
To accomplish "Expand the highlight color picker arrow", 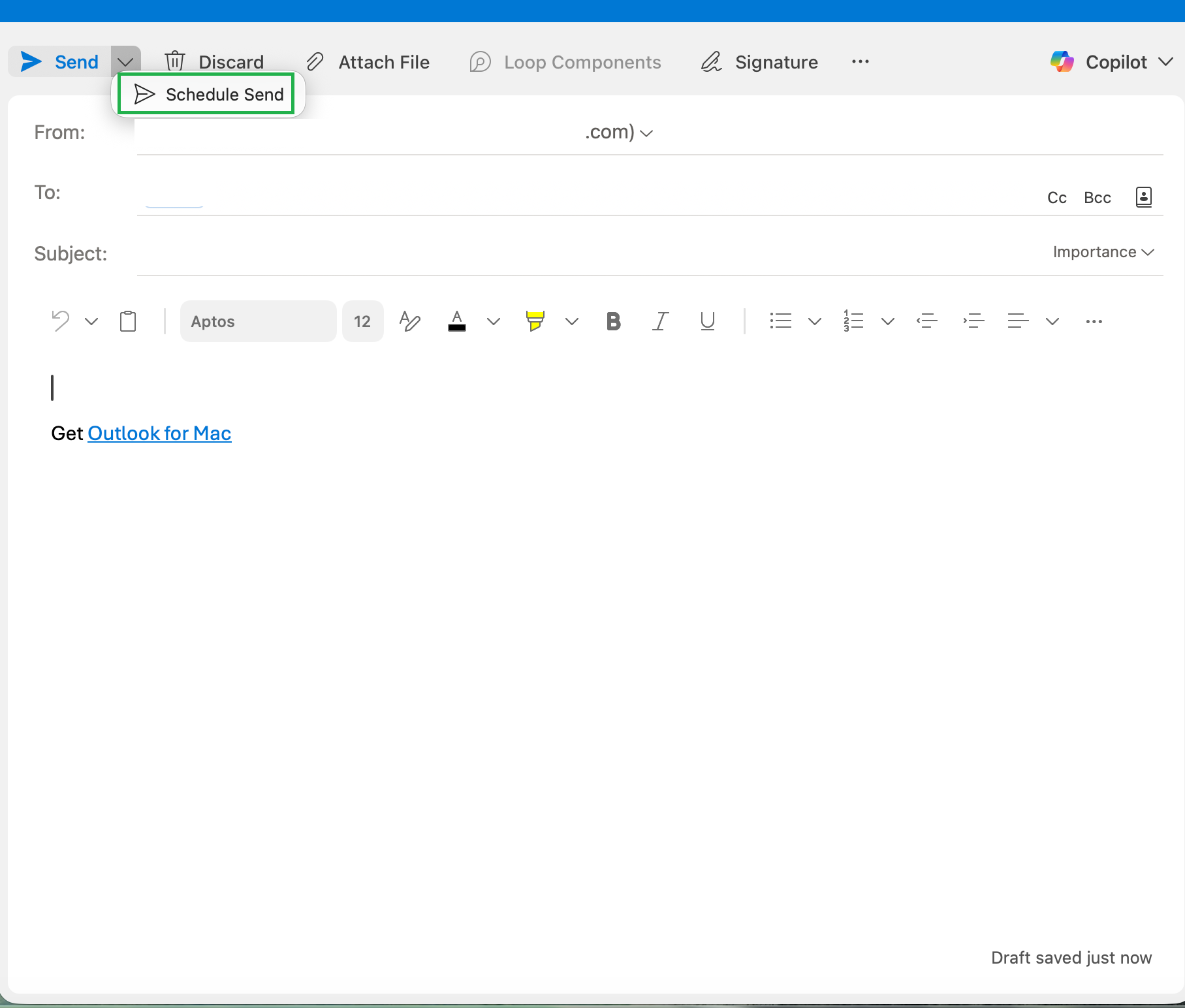I will coord(572,321).
